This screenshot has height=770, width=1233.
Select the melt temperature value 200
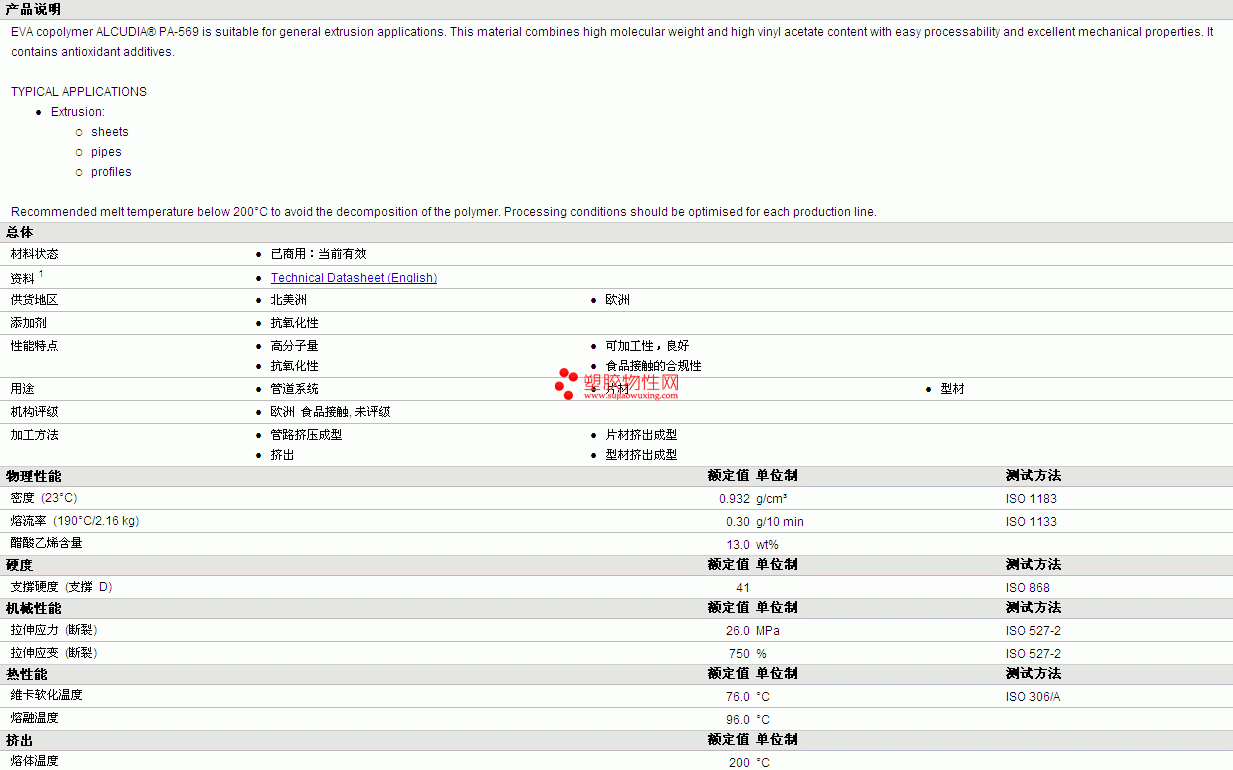[740, 762]
